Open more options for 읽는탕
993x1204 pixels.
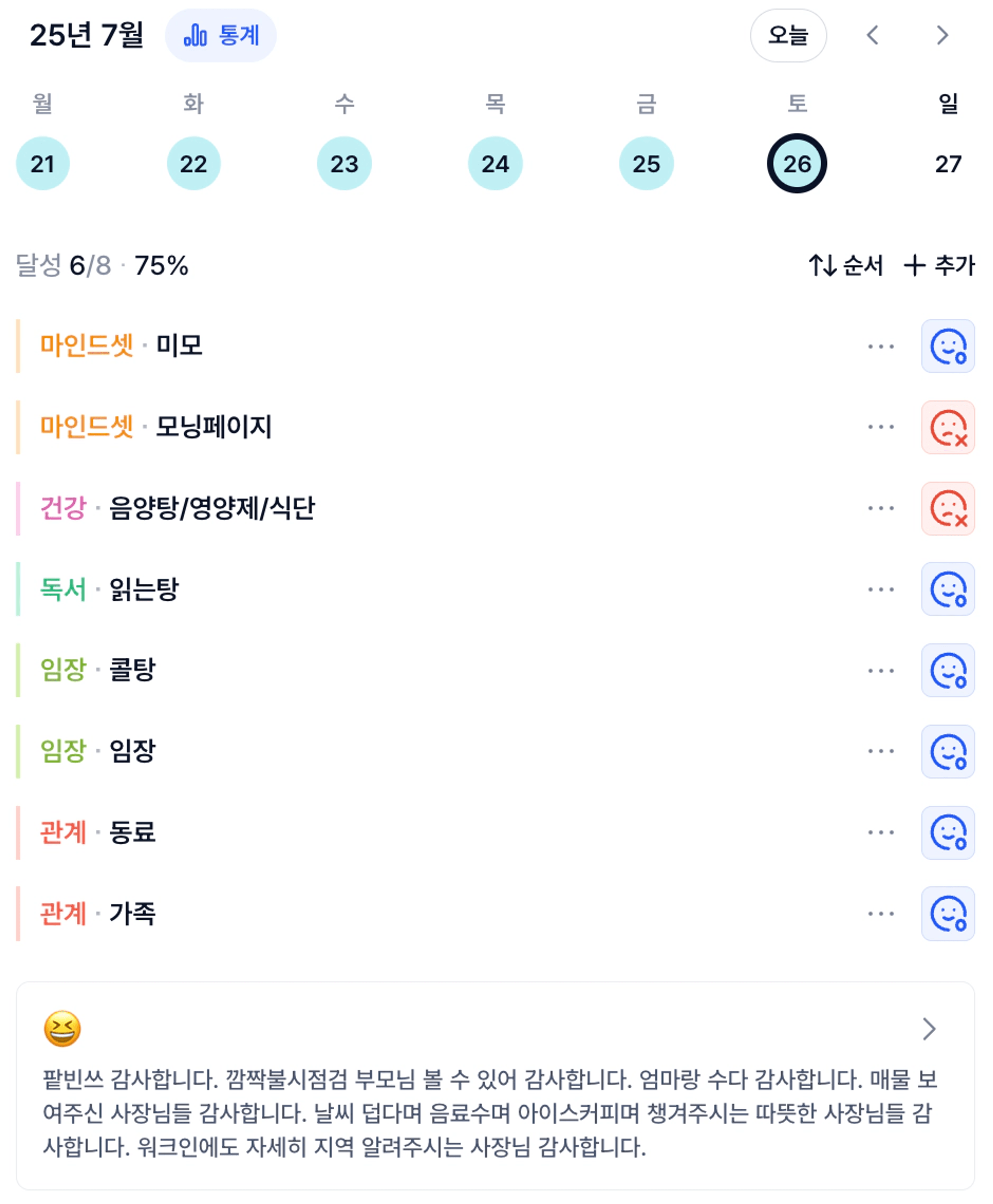click(x=881, y=589)
